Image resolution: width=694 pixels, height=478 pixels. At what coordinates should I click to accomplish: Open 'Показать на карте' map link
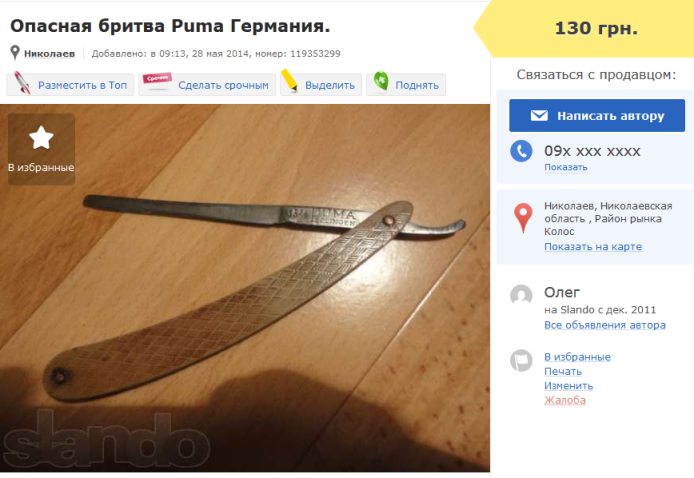click(593, 247)
